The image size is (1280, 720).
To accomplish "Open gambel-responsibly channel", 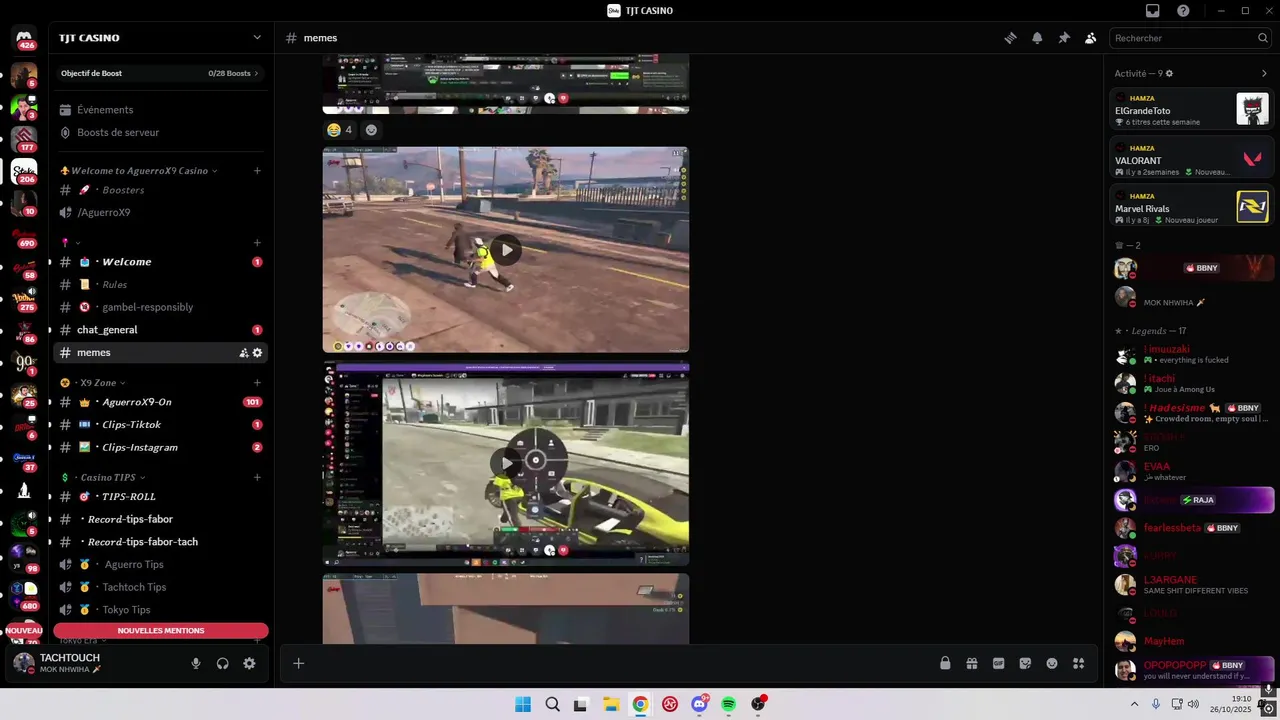I will (160, 307).
